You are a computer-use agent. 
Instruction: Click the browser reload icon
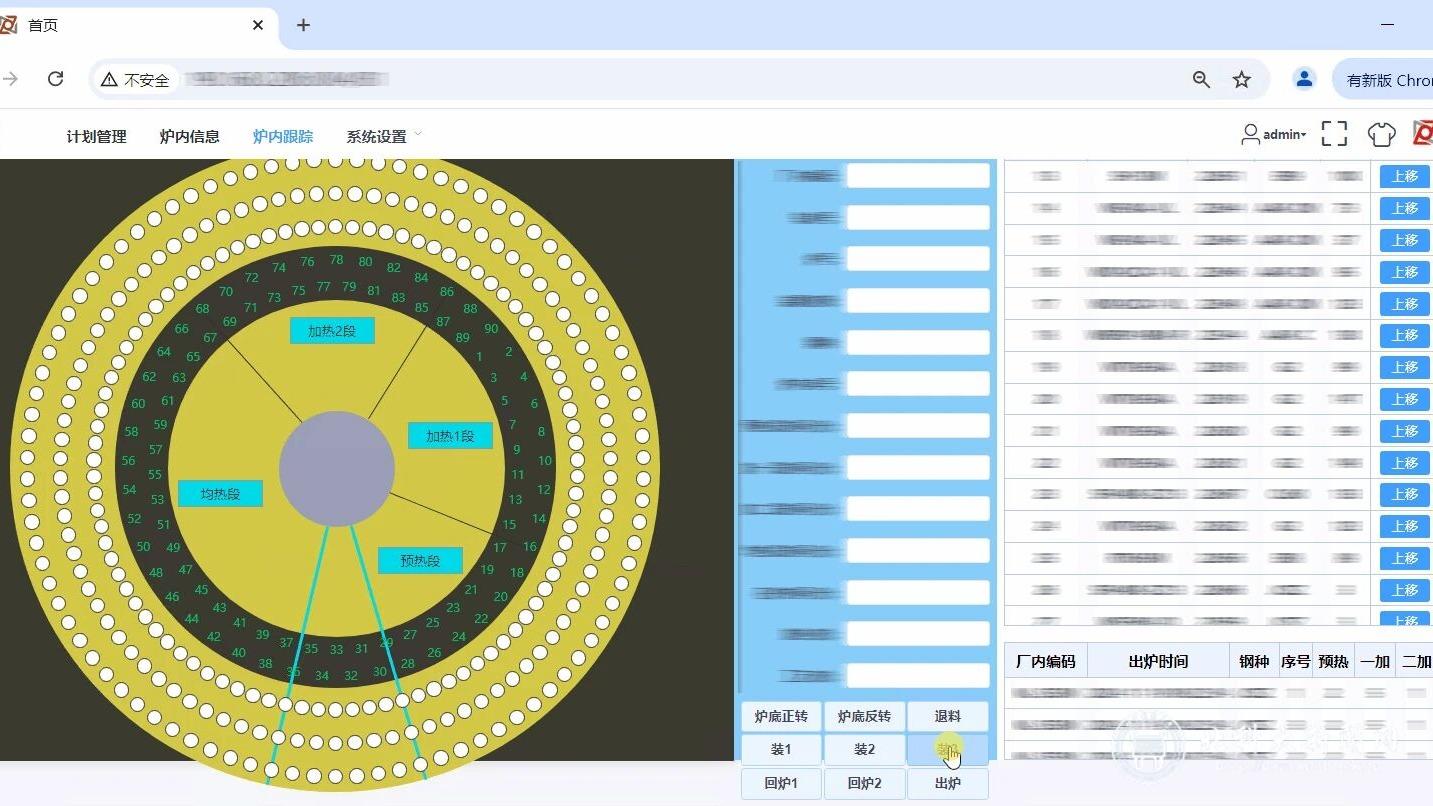[56, 79]
